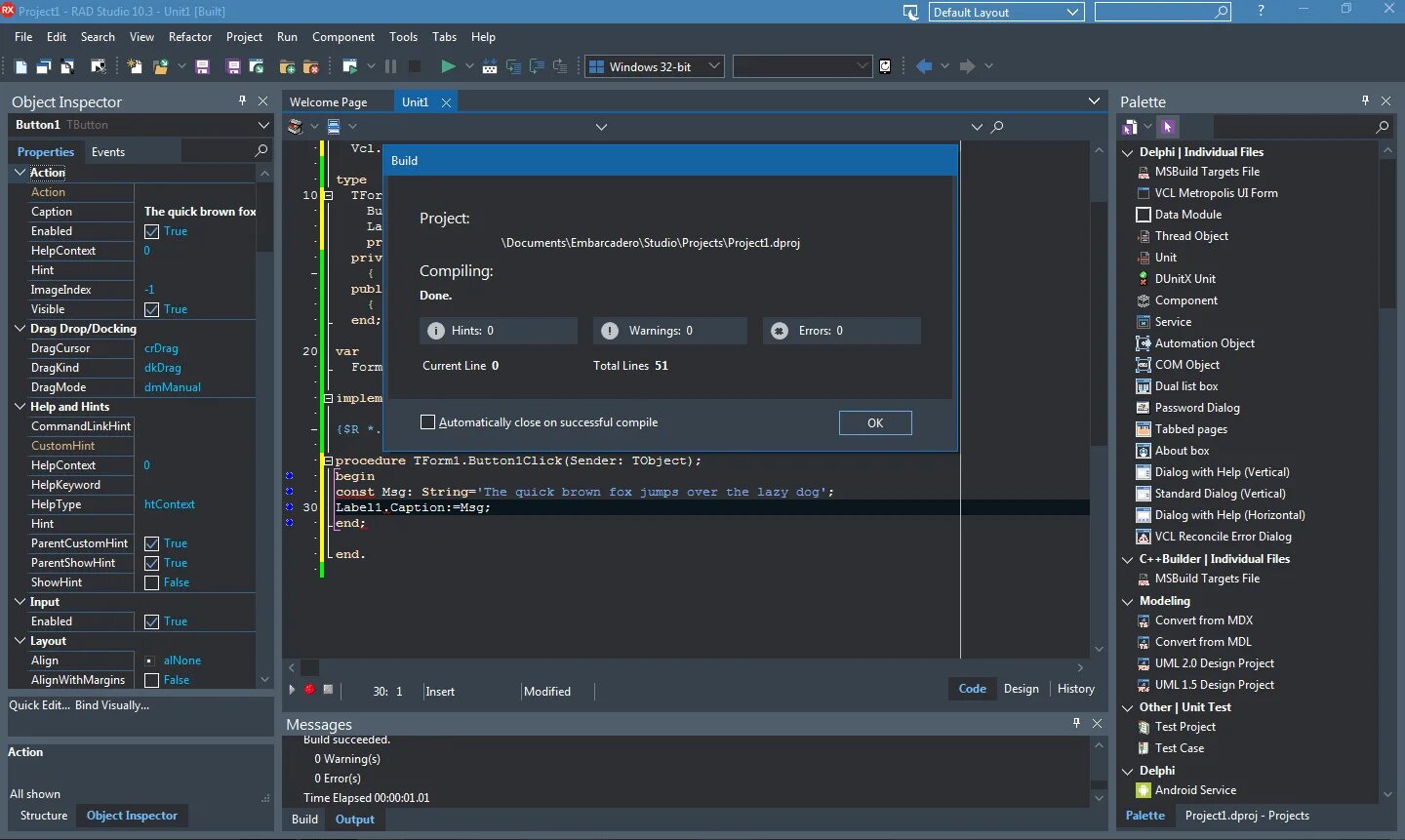Pin the Messages panel
The height and width of the screenshot is (840, 1405).
[1076, 723]
